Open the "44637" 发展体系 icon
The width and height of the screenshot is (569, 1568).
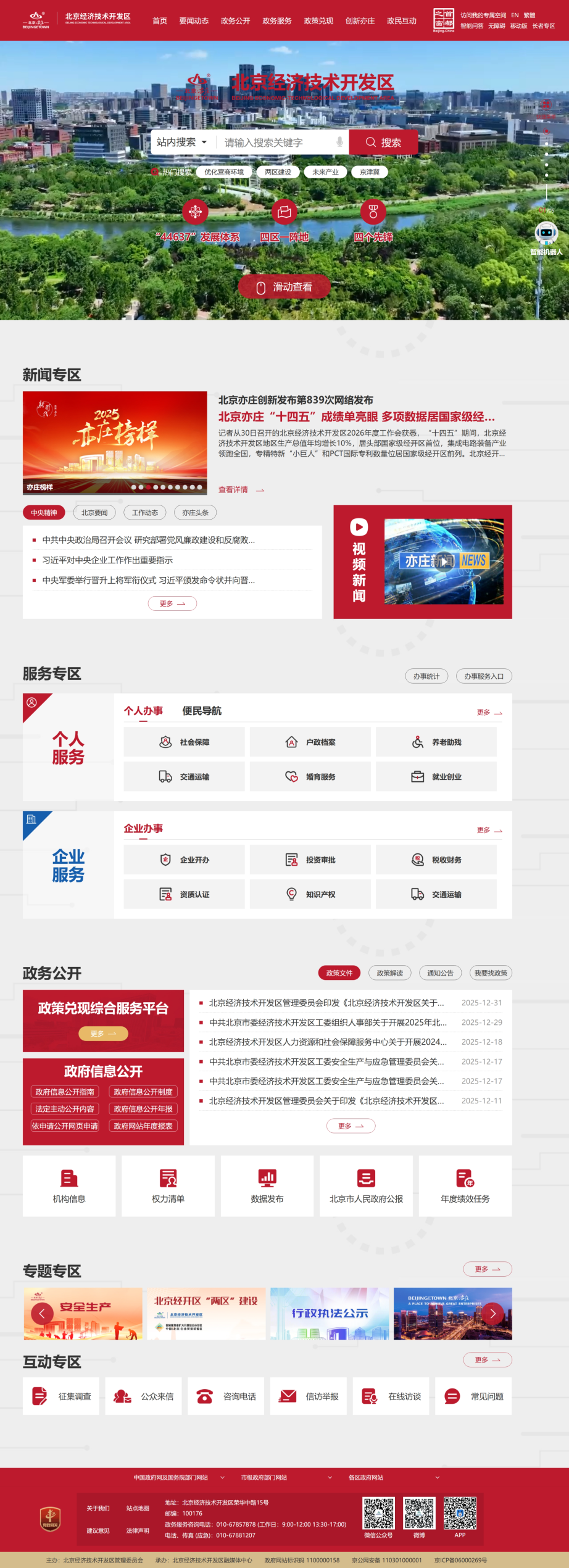pyautogui.click(x=195, y=212)
